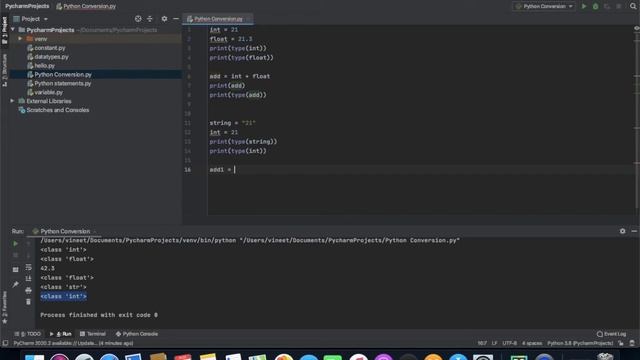Click the PyCharm update available notification
Viewport: 640px width, 360px height.
(73, 343)
